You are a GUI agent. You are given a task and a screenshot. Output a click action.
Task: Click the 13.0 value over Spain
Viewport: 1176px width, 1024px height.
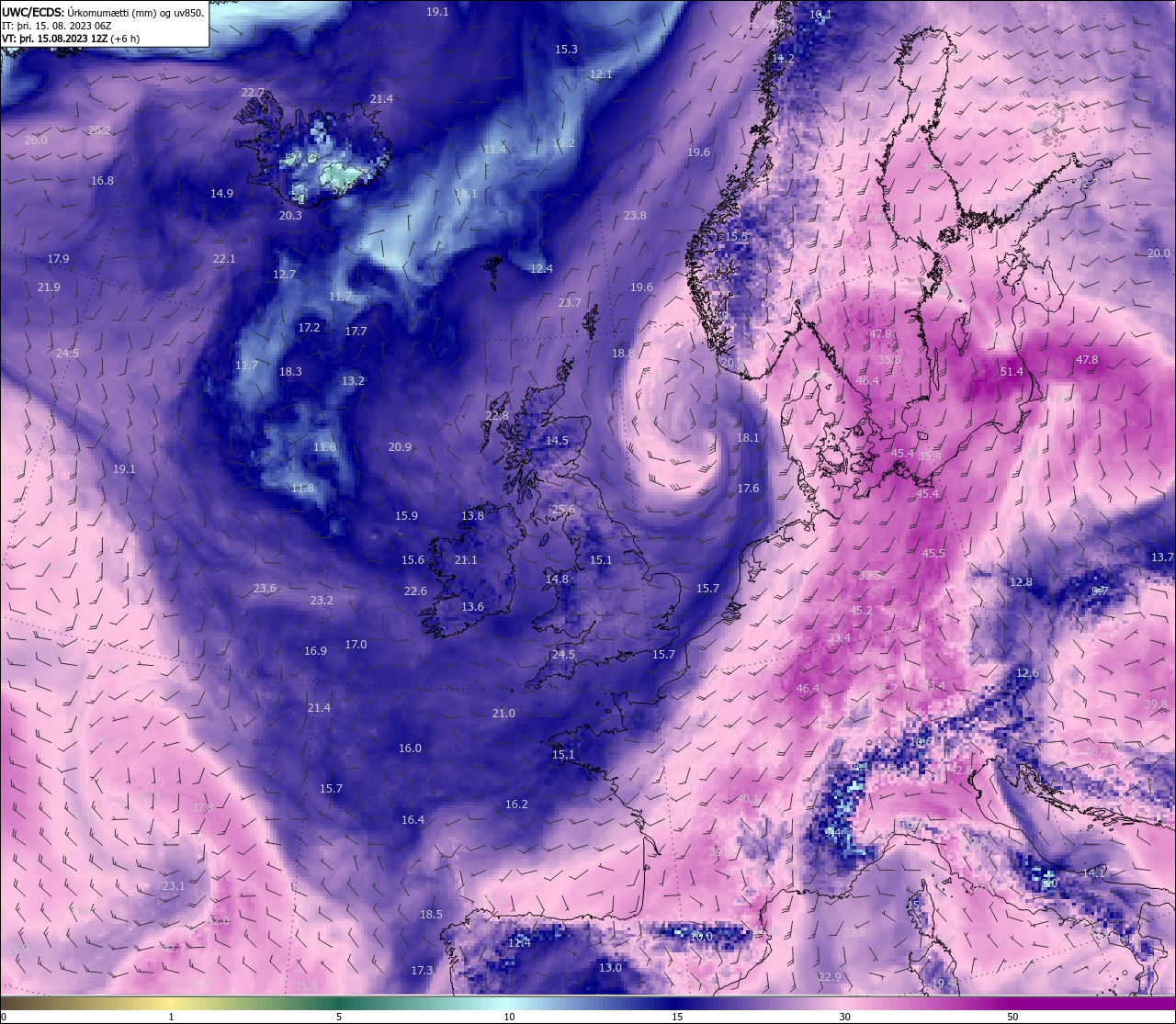pyautogui.click(x=610, y=967)
